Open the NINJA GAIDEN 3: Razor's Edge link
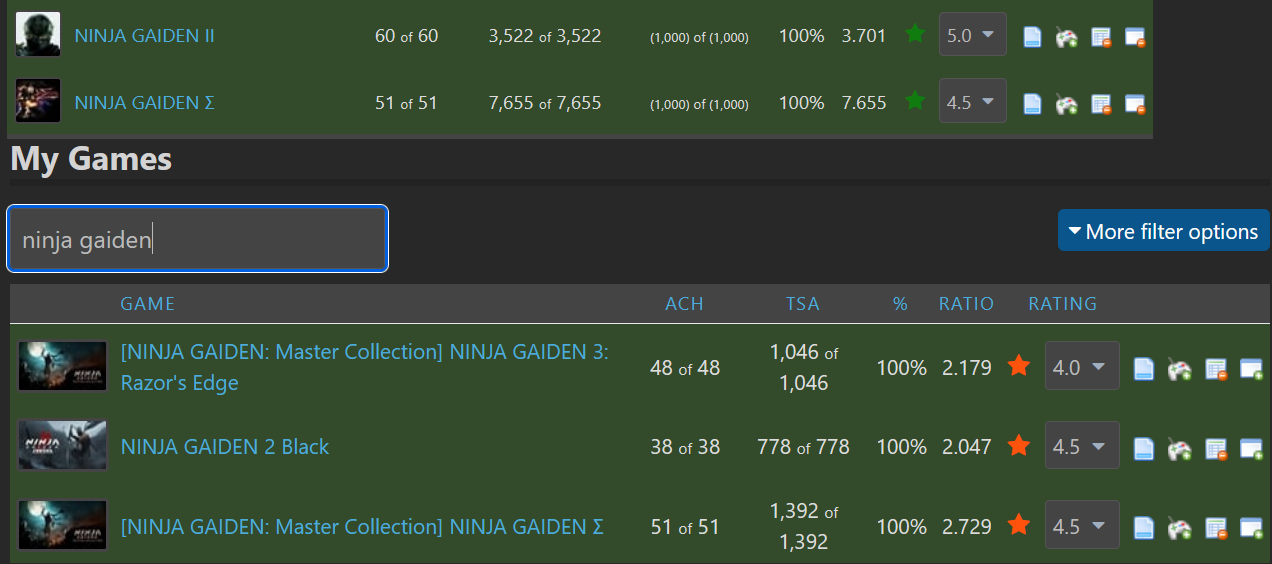The width and height of the screenshot is (1272, 564). 365,367
